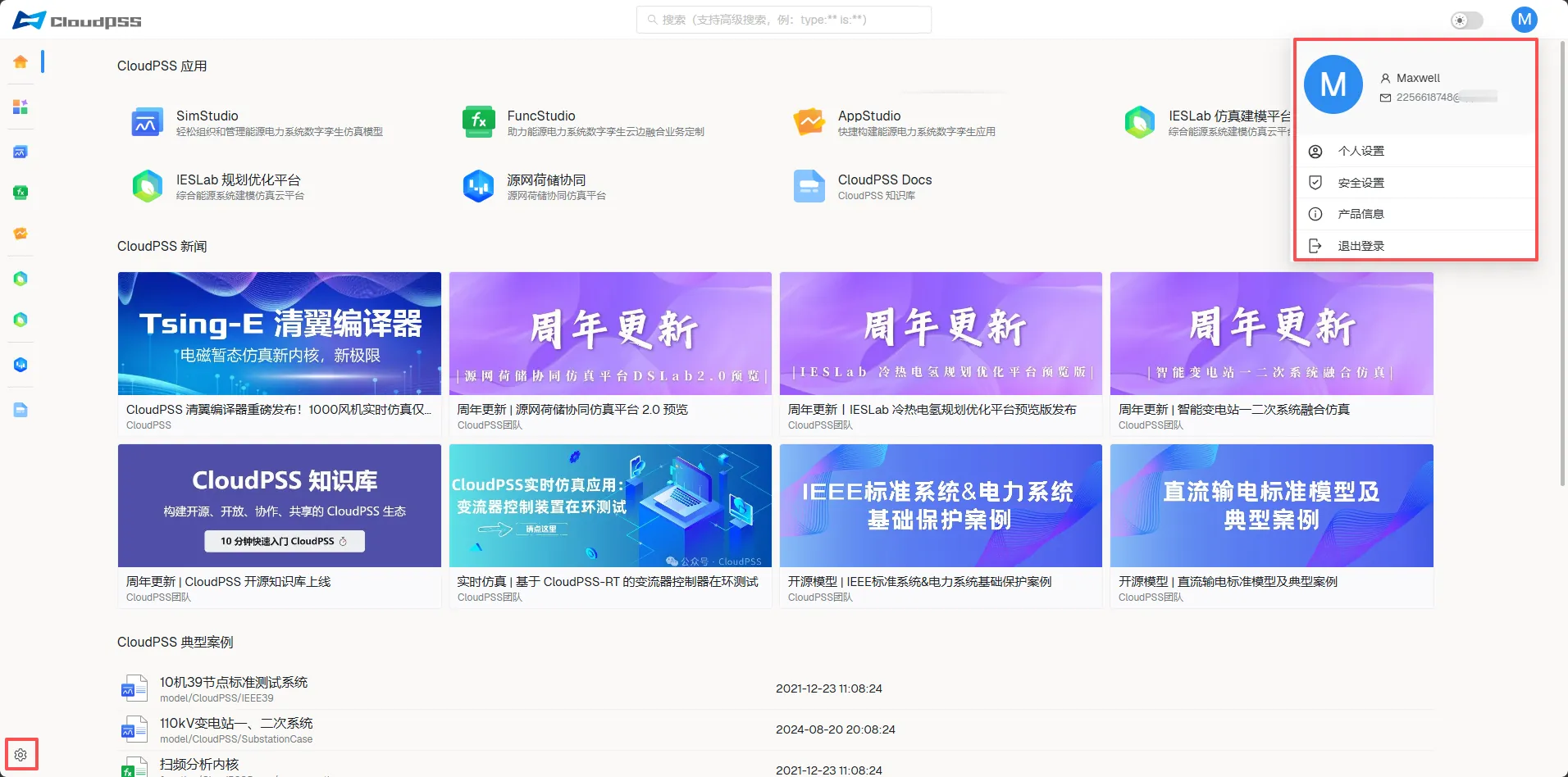The height and width of the screenshot is (777, 1568).
Task: Open the FuncStudio sidebar icon
Action: pyautogui.click(x=21, y=193)
